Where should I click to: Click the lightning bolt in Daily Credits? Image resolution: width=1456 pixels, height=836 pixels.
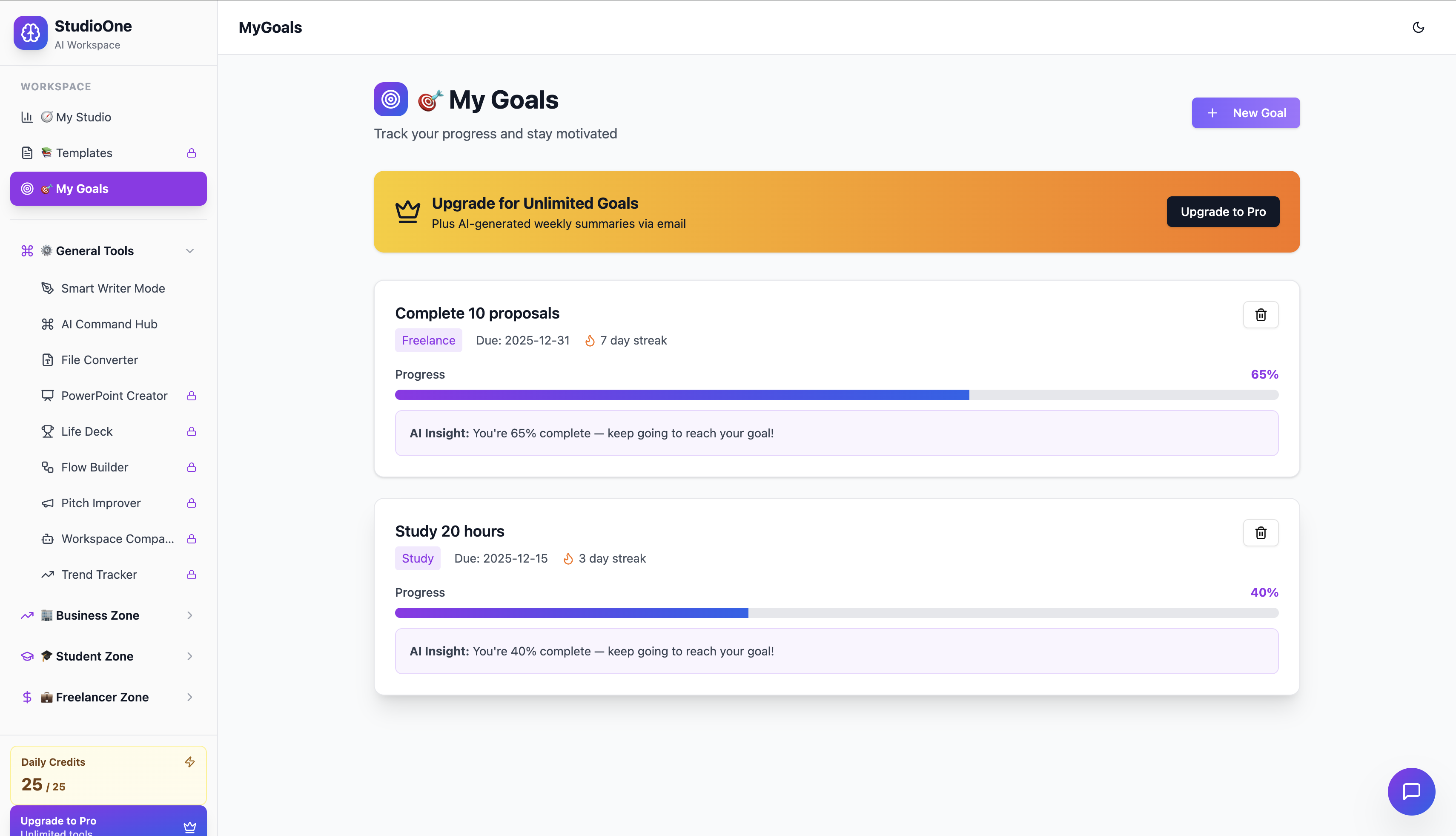(x=190, y=762)
